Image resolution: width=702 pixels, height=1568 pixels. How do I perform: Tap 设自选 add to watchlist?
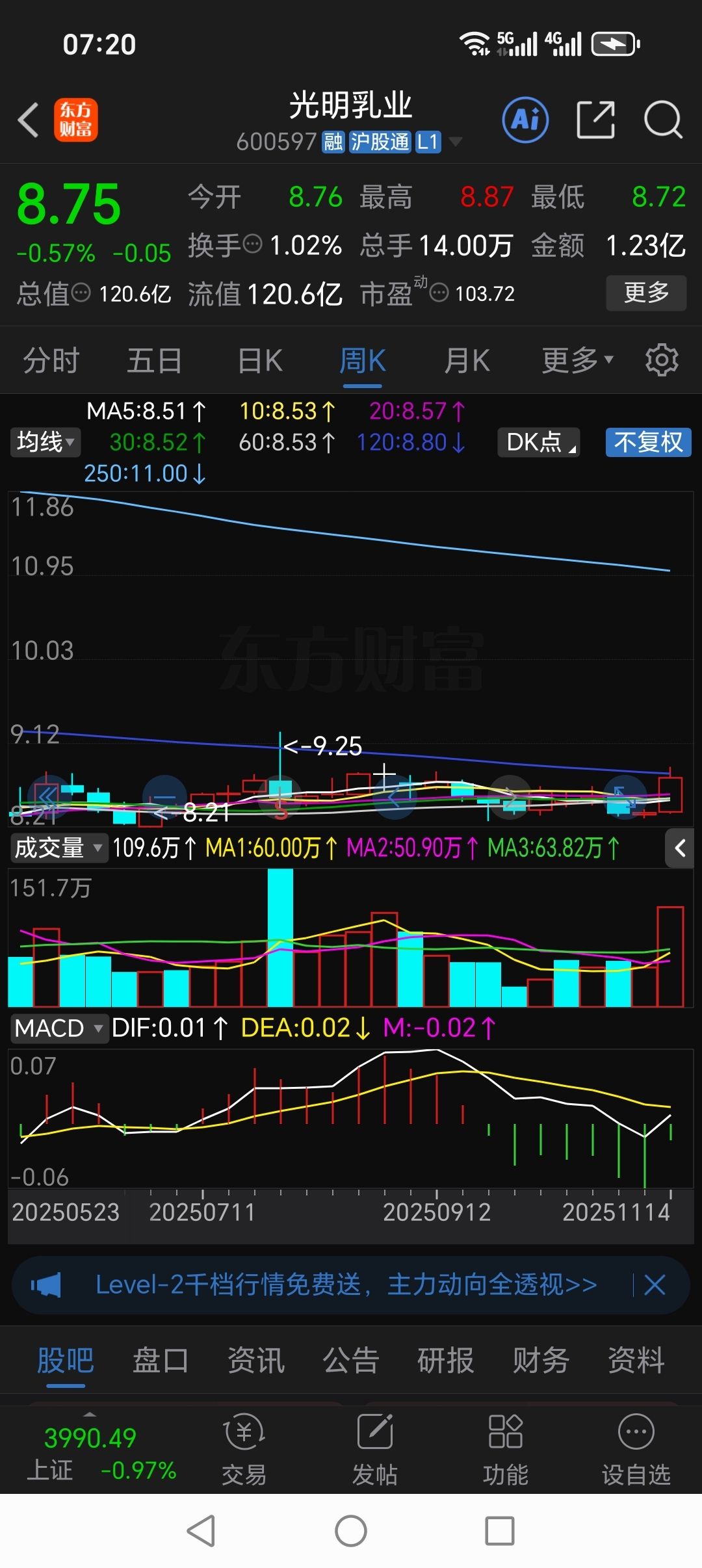636,1450
